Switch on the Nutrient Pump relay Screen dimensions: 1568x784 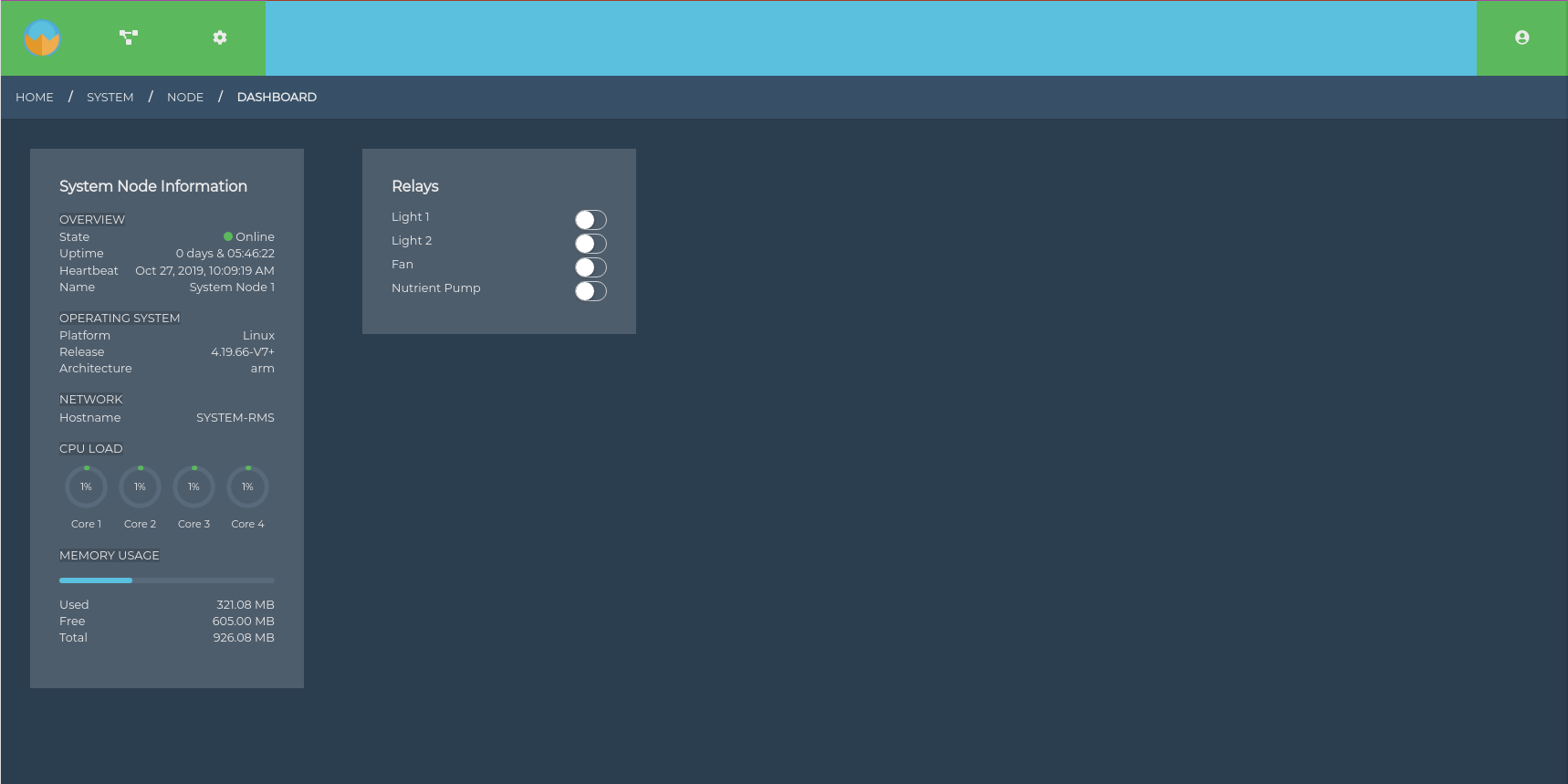point(591,291)
